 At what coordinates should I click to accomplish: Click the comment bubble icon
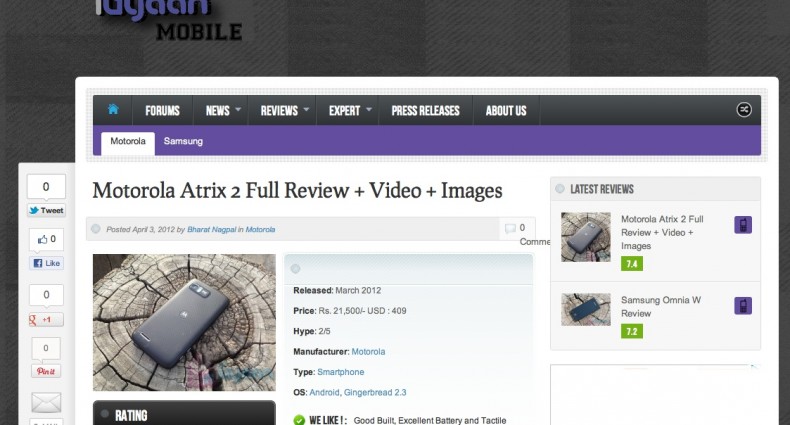click(x=511, y=228)
